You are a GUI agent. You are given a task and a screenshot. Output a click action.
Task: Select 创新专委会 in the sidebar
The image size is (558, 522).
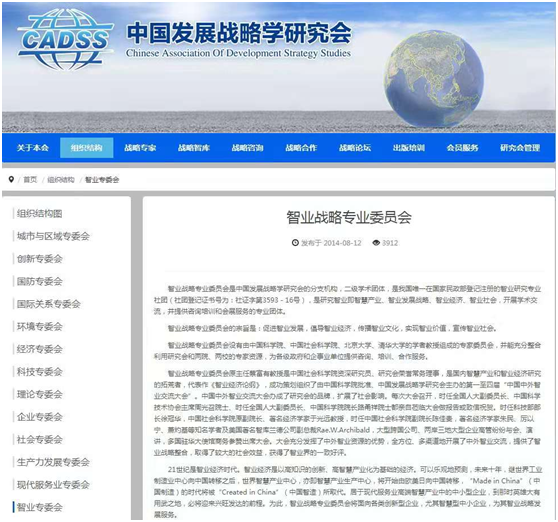[x=40, y=259]
